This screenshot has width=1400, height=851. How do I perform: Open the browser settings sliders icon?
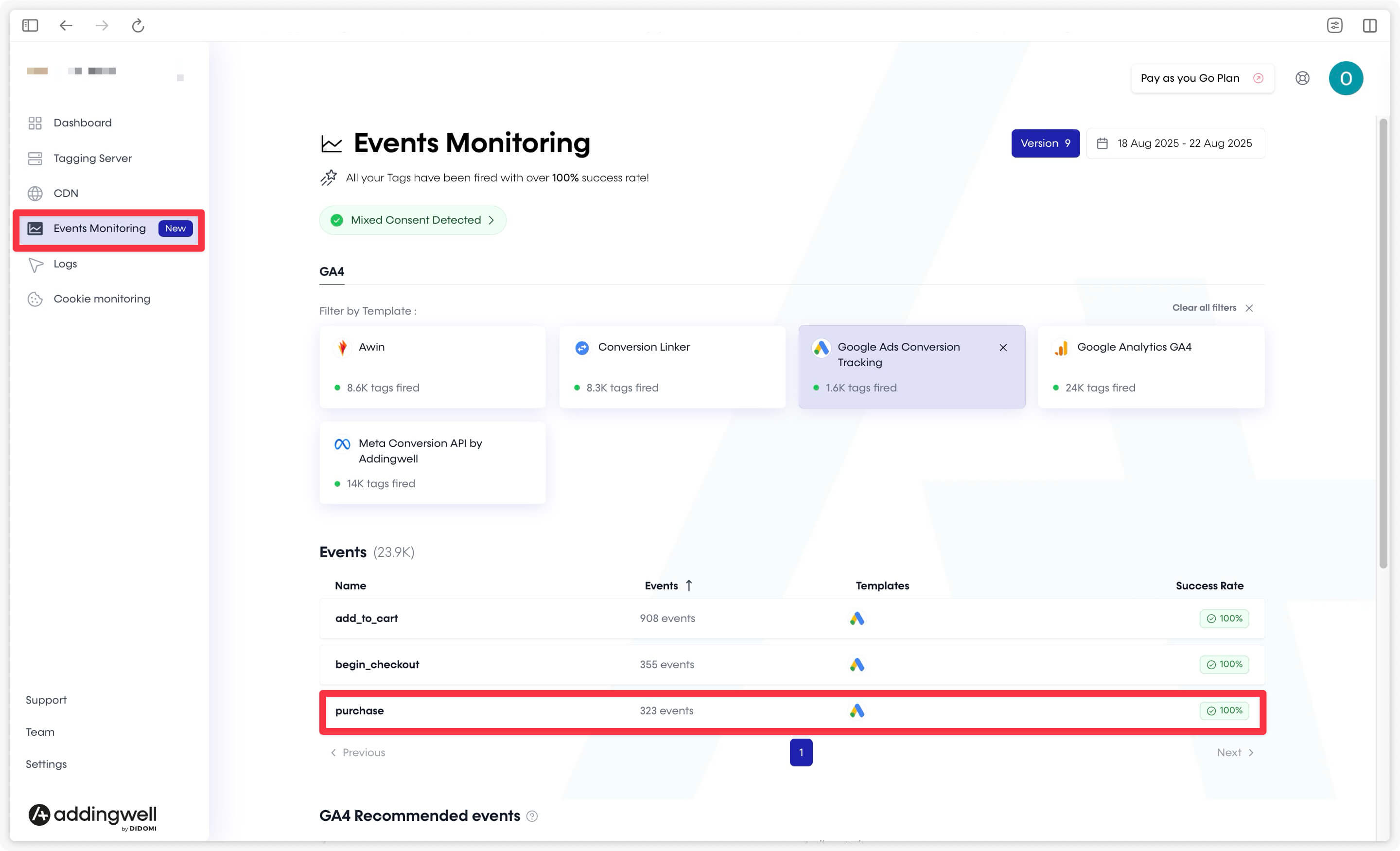tap(1335, 26)
